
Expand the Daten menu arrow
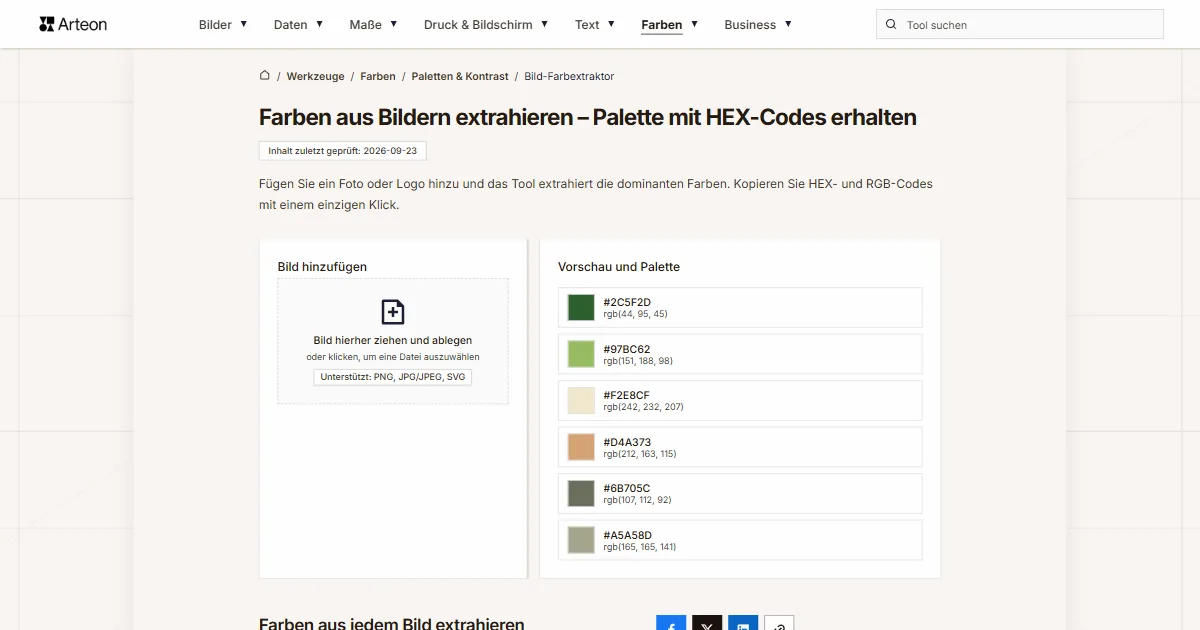click(320, 24)
